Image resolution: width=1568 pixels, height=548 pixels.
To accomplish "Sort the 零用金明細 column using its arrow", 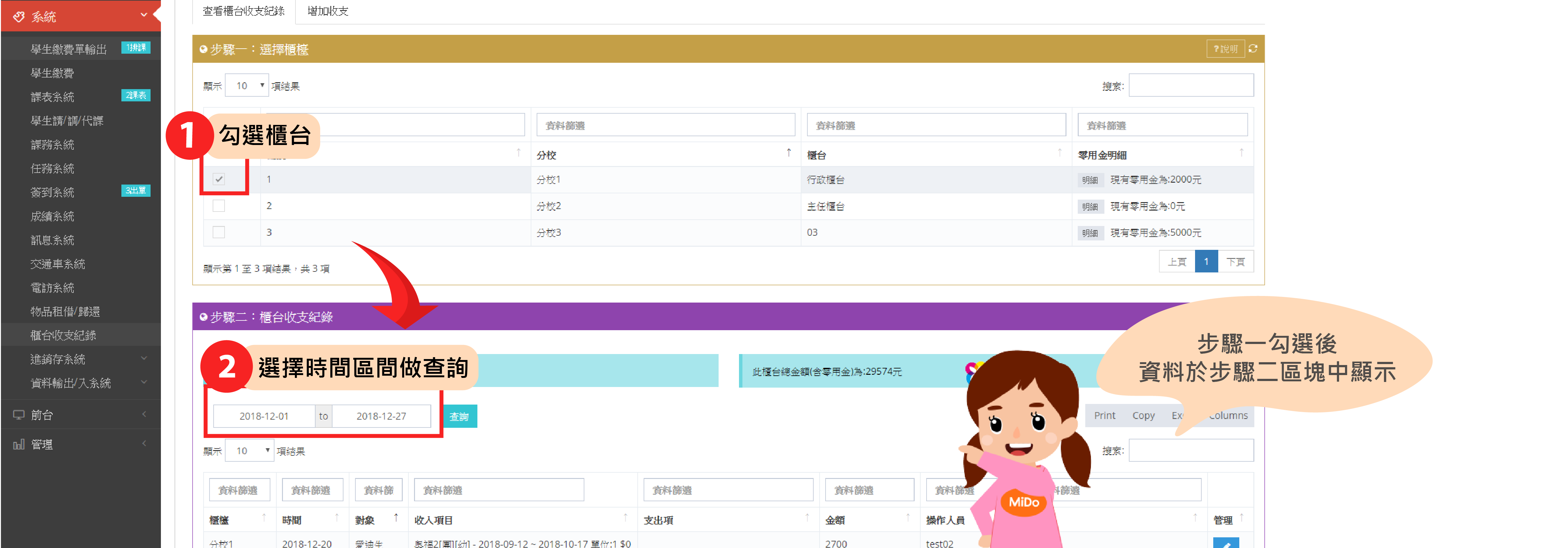I will [1241, 153].
